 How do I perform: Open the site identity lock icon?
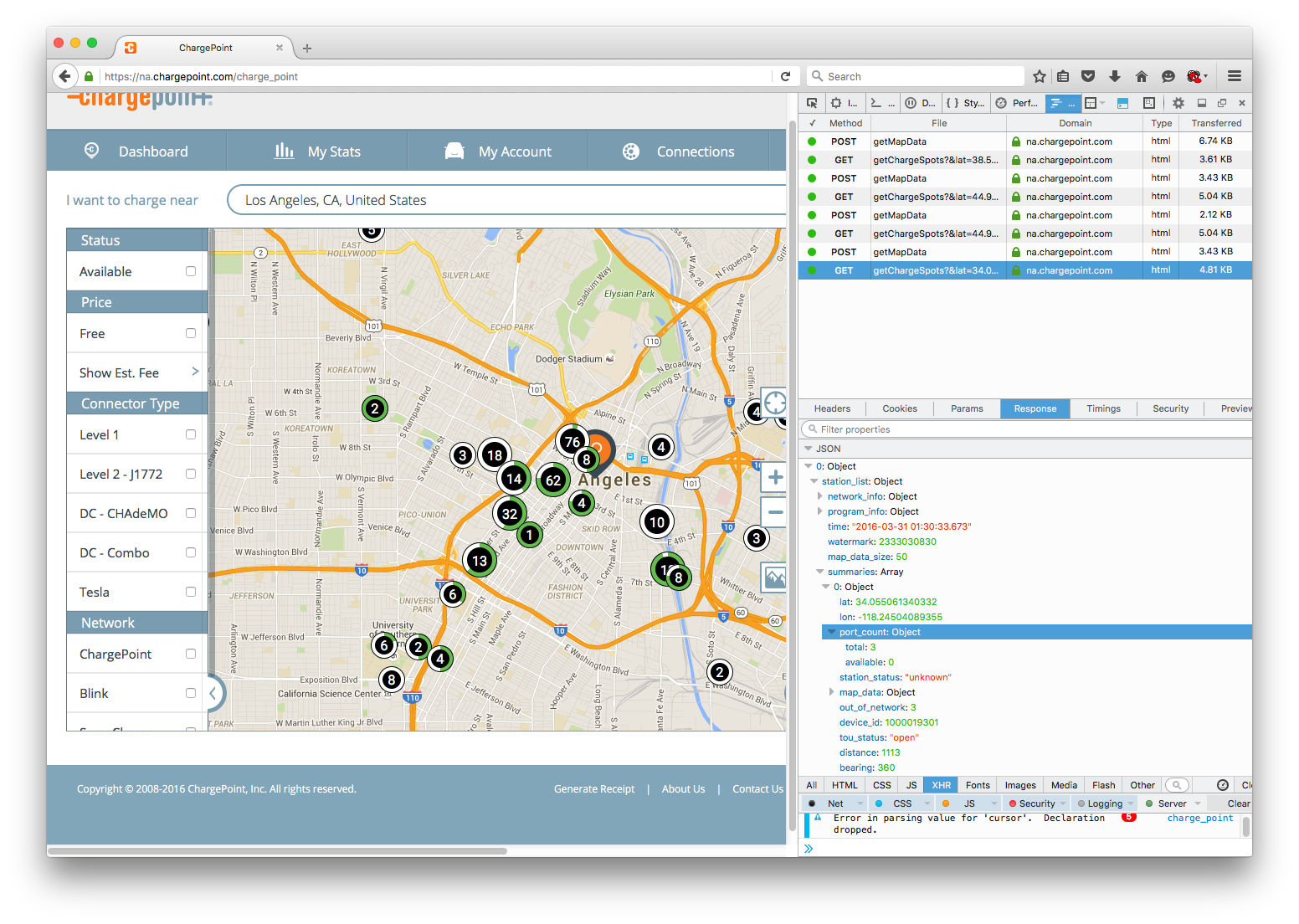89,76
